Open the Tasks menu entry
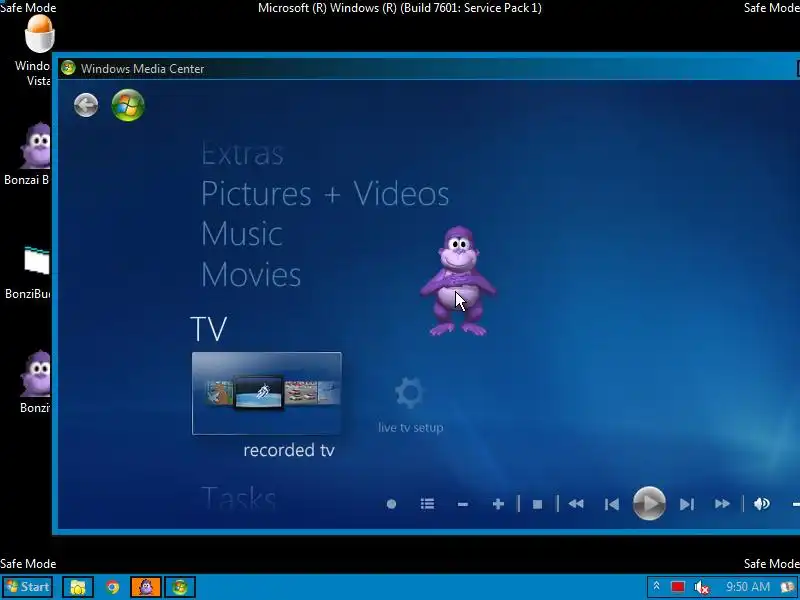The image size is (800, 600). point(239,497)
